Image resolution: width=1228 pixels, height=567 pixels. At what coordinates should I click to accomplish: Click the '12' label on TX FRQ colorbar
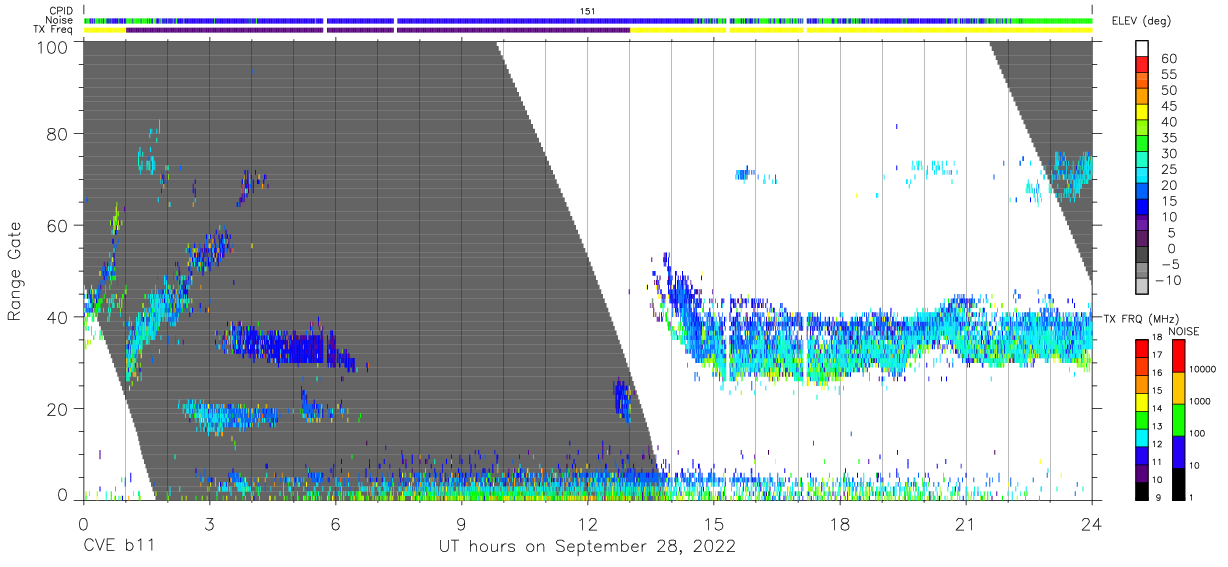click(1159, 445)
